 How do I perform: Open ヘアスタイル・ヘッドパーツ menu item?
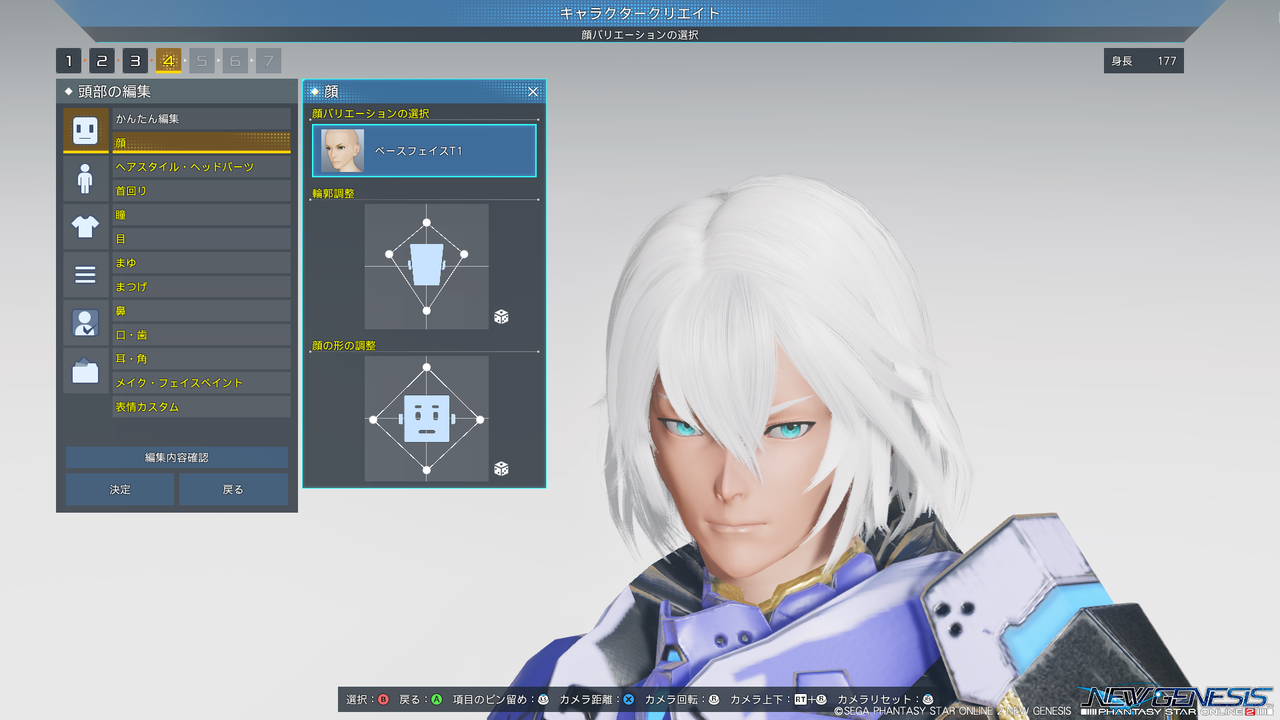[x=201, y=167]
